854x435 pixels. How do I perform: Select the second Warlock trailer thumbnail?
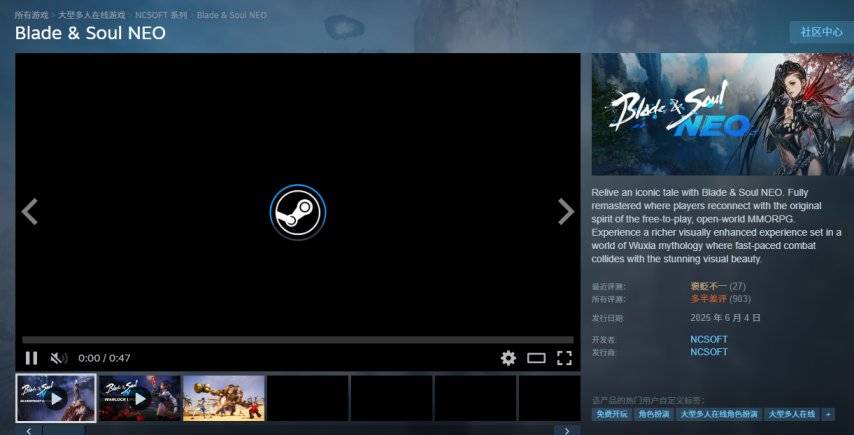point(140,398)
